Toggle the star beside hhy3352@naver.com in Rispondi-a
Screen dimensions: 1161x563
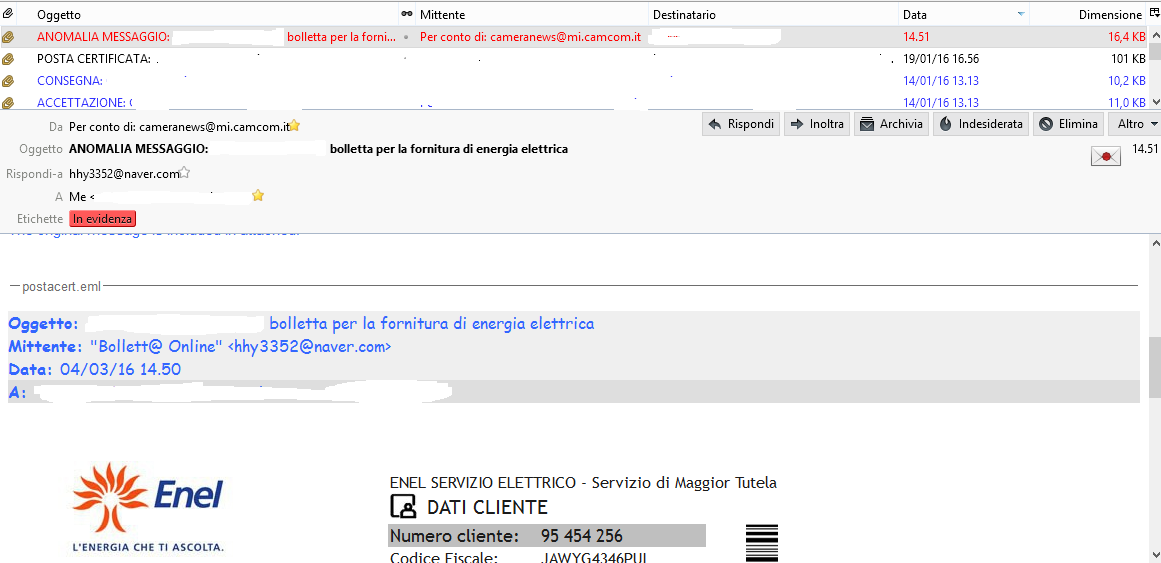[x=185, y=173]
